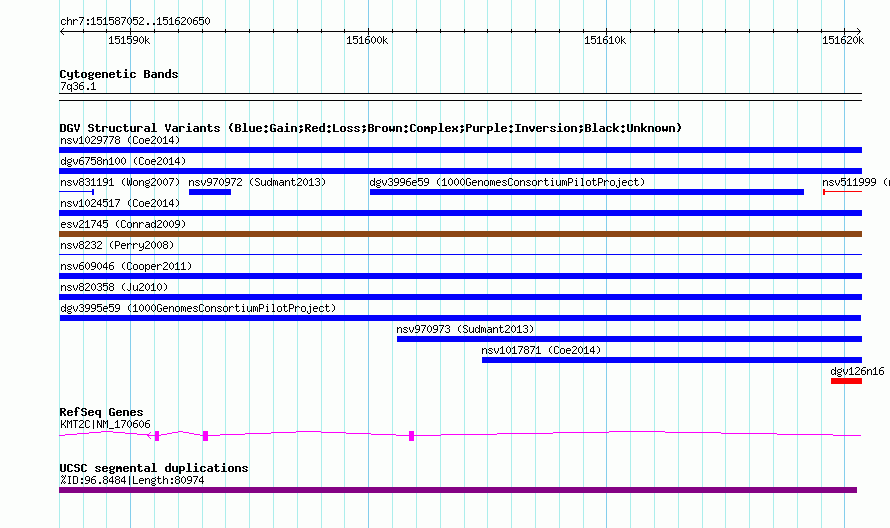Click the thin nsv8232 (Perry2008) line
Screen dimensions: 890x528
pyautogui.click(x=460, y=254)
